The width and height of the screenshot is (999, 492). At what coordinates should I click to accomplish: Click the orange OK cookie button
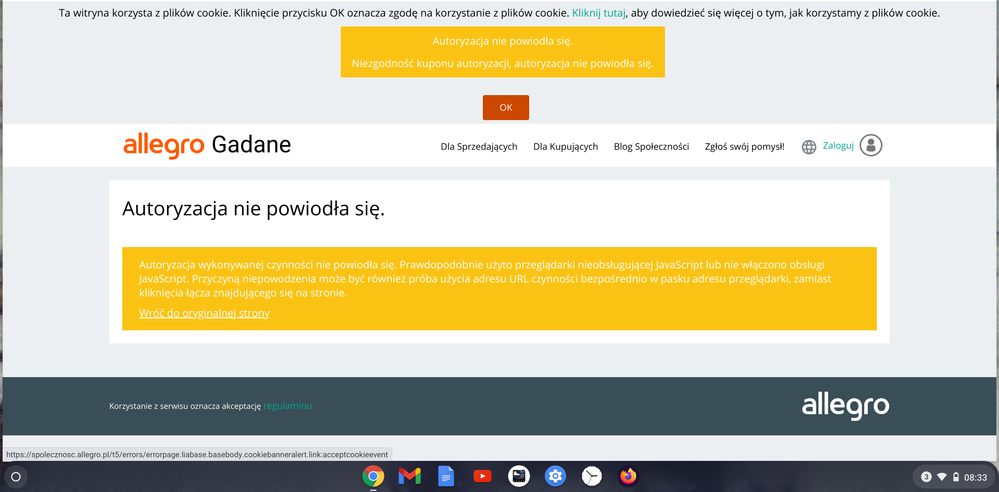(505, 108)
